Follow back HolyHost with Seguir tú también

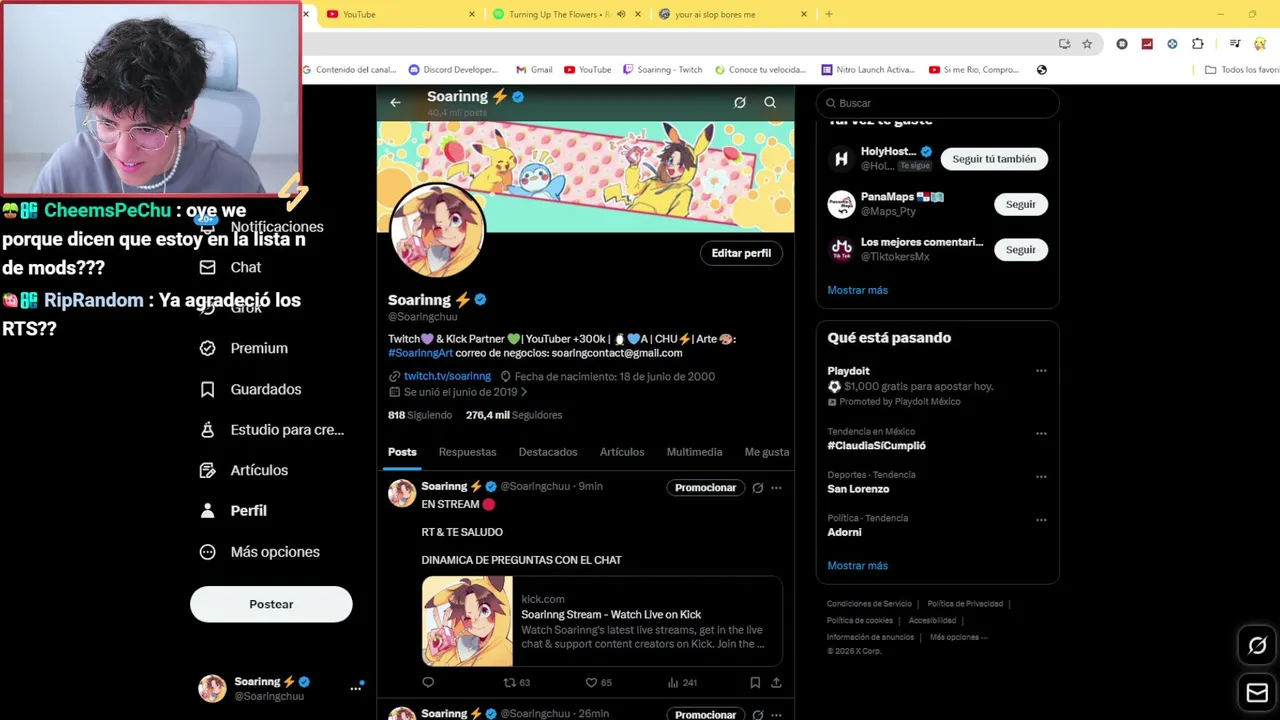point(994,159)
